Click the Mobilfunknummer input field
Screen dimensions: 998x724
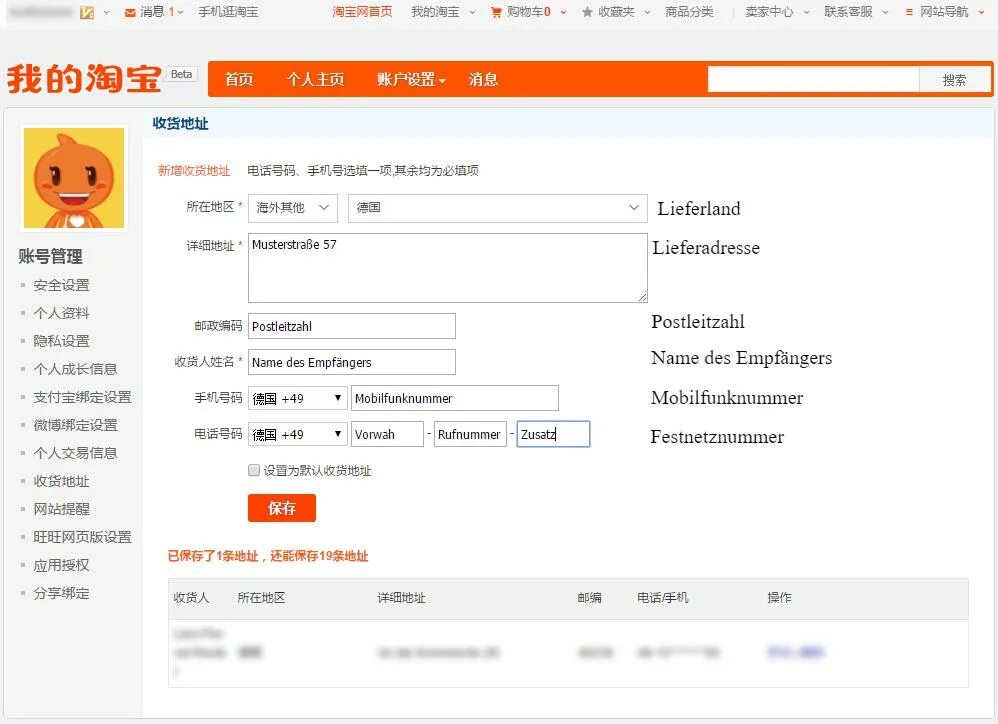pyautogui.click(x=454, y=398)
